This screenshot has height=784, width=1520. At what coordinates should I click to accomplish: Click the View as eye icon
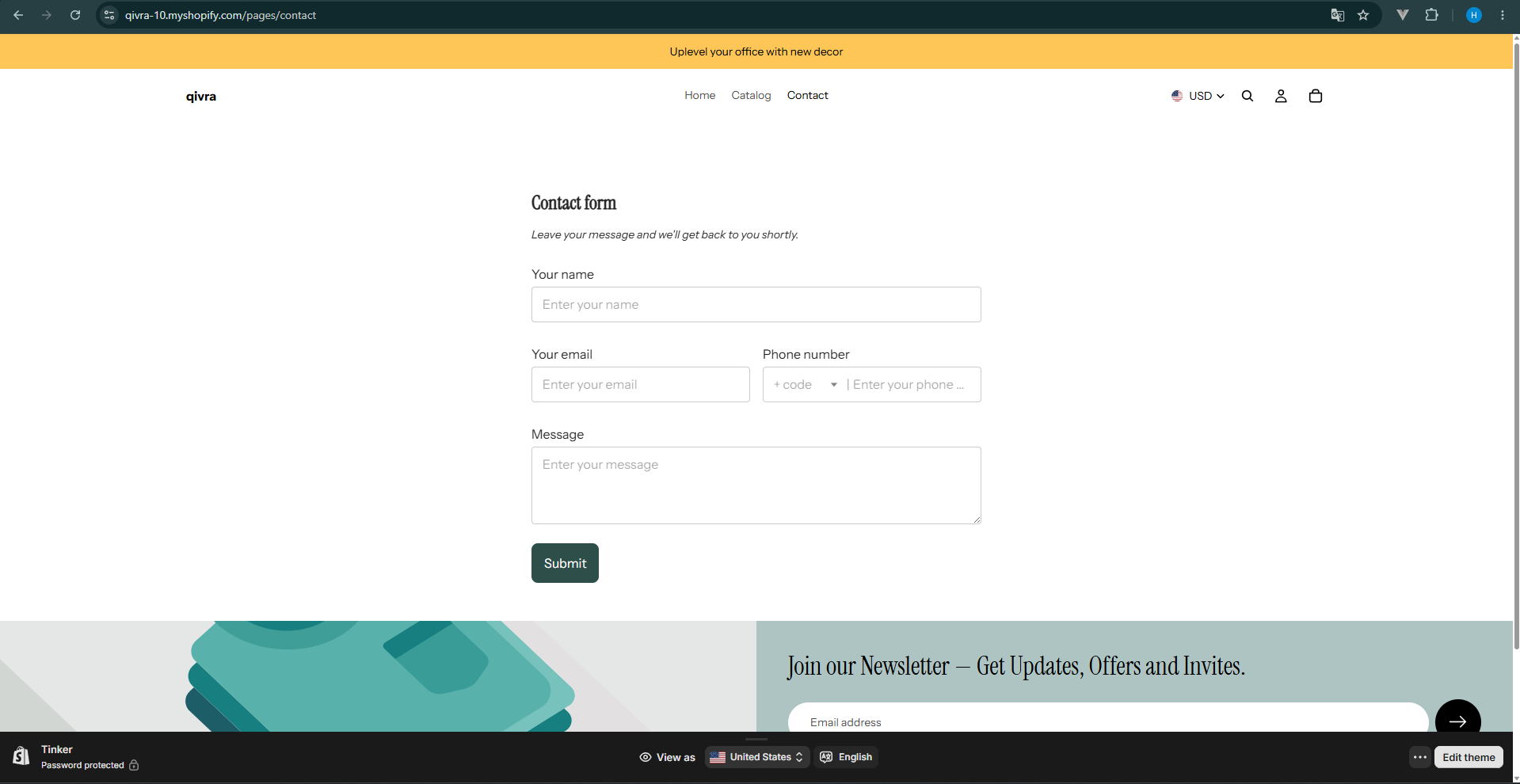pyautogui.click(x=646, y=757)
